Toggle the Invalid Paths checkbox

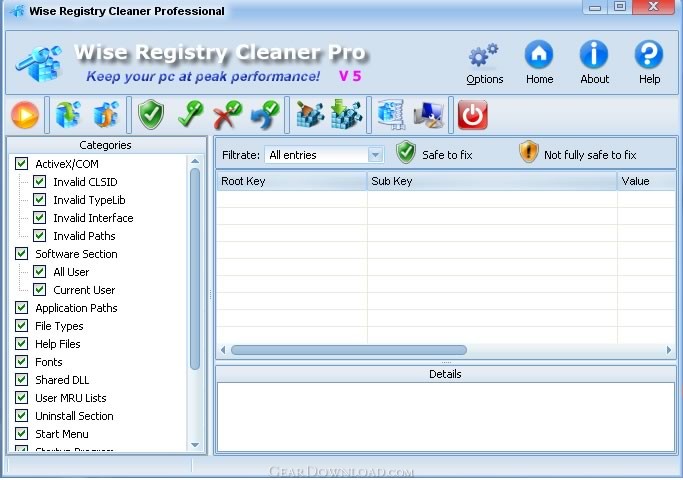[x=39, y=236]
